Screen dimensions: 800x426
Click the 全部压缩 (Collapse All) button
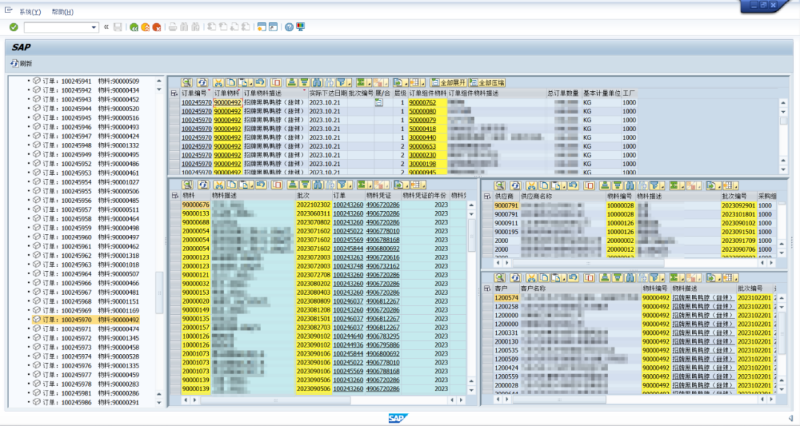point(486,82)
